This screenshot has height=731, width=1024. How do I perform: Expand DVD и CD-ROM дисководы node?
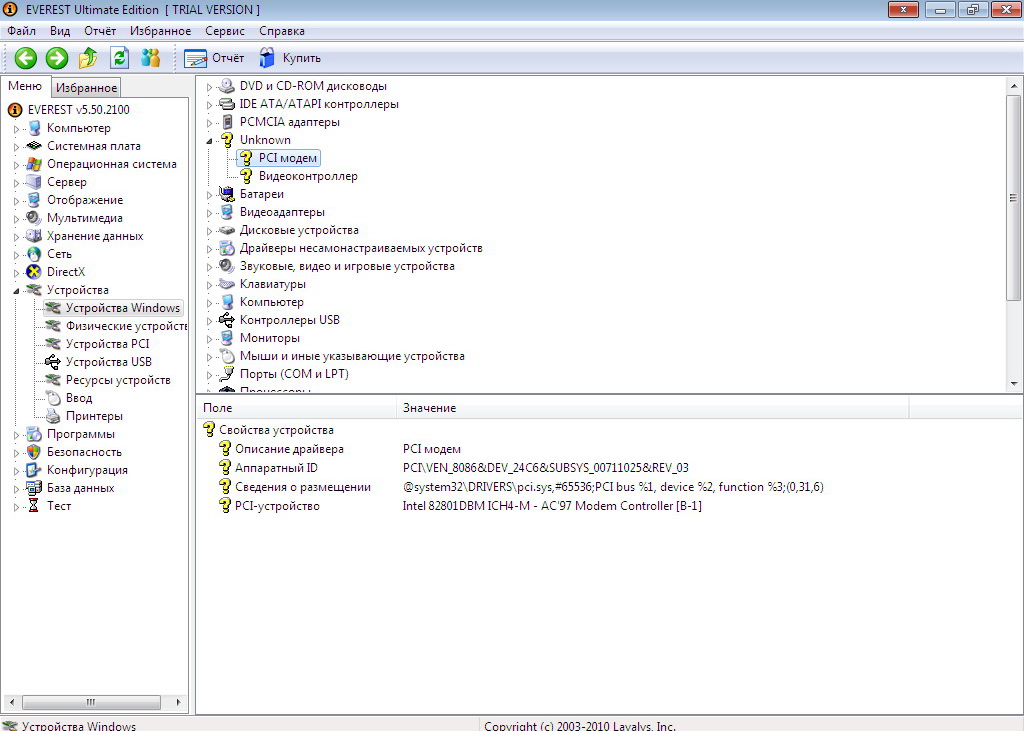pyautogui.click(x=210, y=87)
